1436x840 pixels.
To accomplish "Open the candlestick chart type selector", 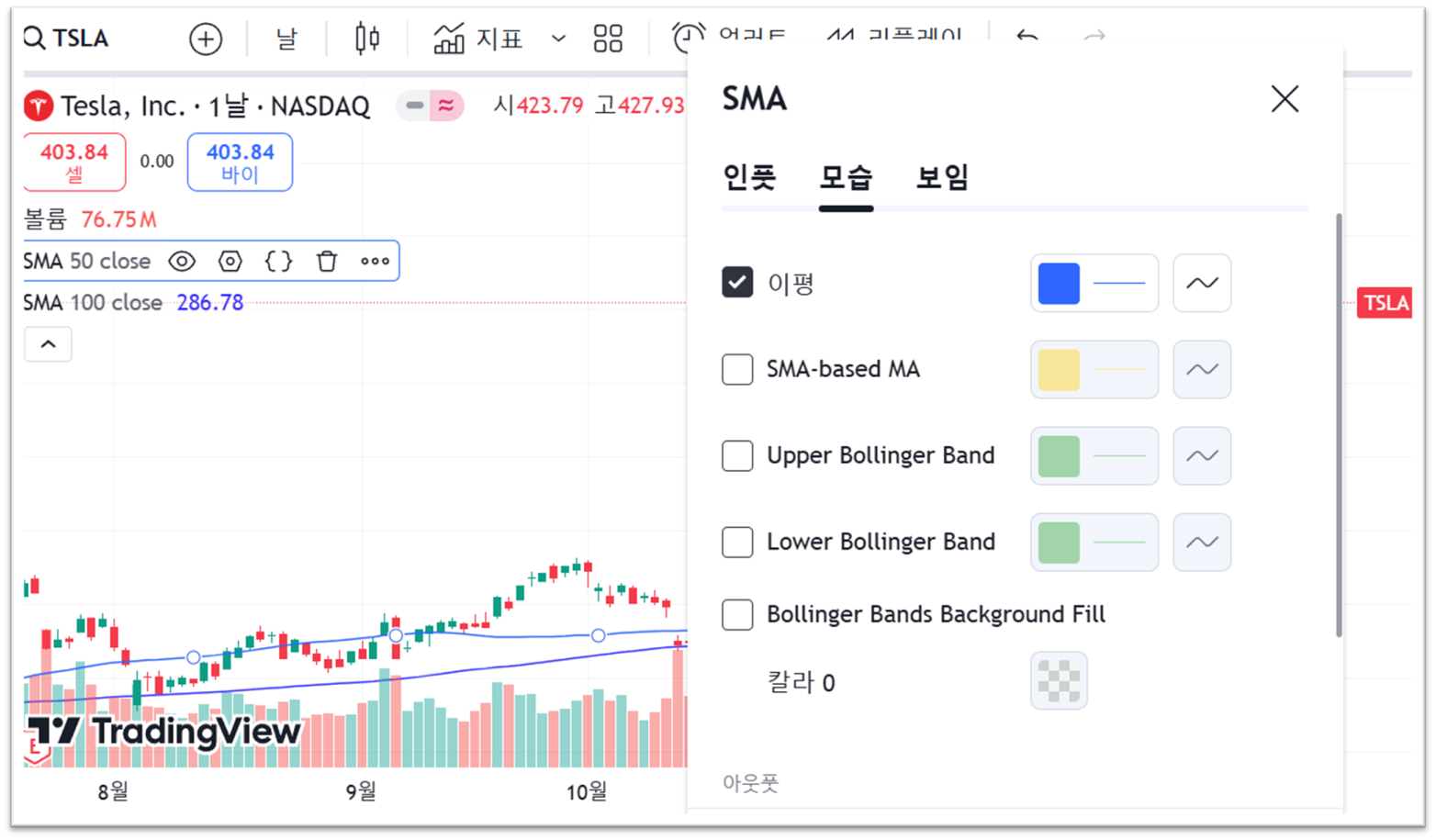I will [x=367, y=39].
